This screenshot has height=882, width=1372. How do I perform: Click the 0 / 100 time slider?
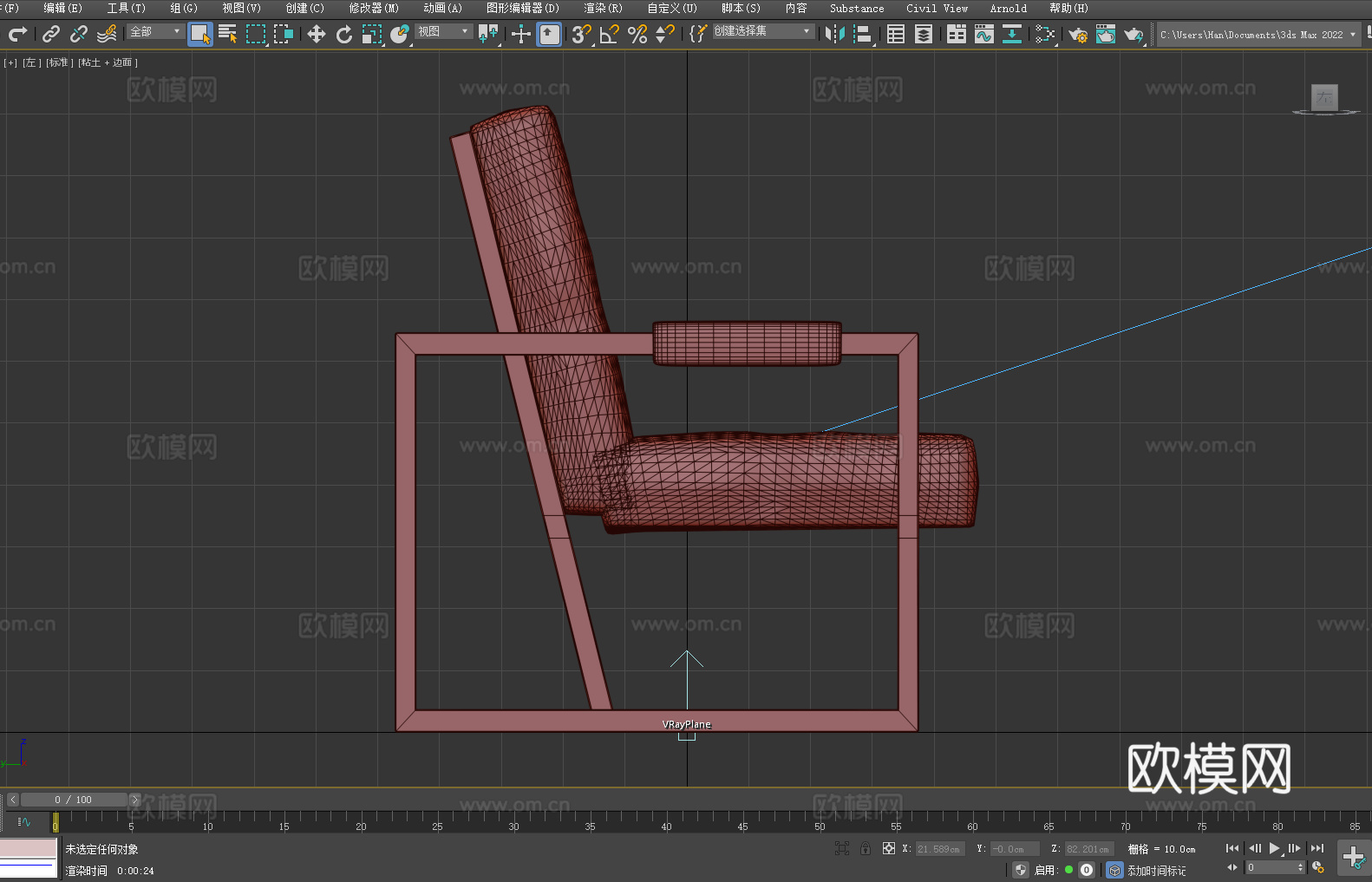click(74, 800)
